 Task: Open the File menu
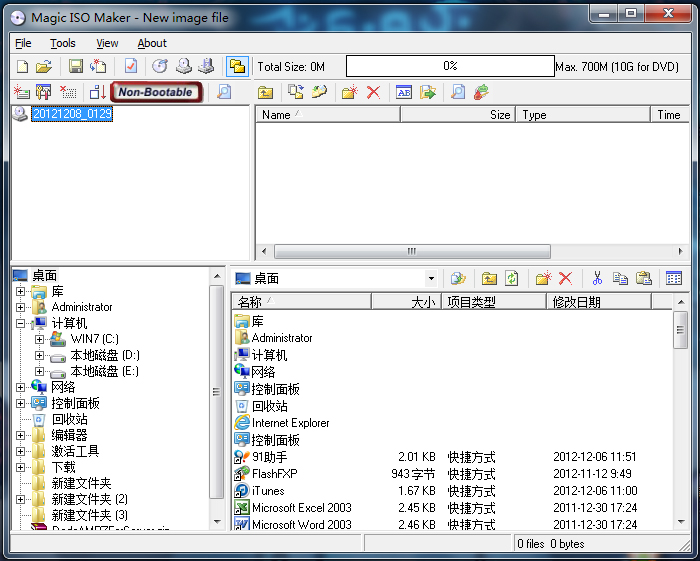pos(23,43)
